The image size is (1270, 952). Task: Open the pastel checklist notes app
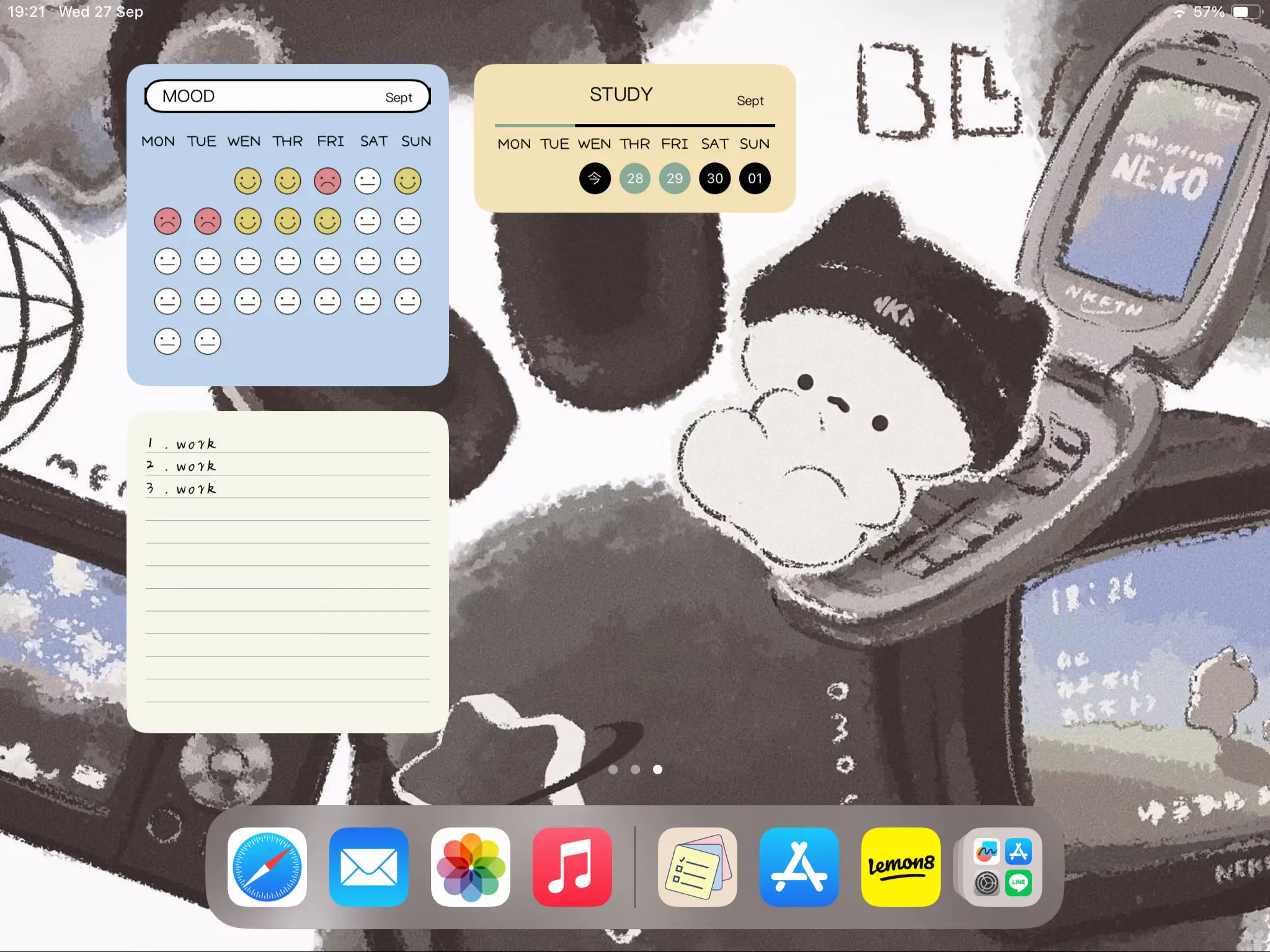(x=697, y=867)
